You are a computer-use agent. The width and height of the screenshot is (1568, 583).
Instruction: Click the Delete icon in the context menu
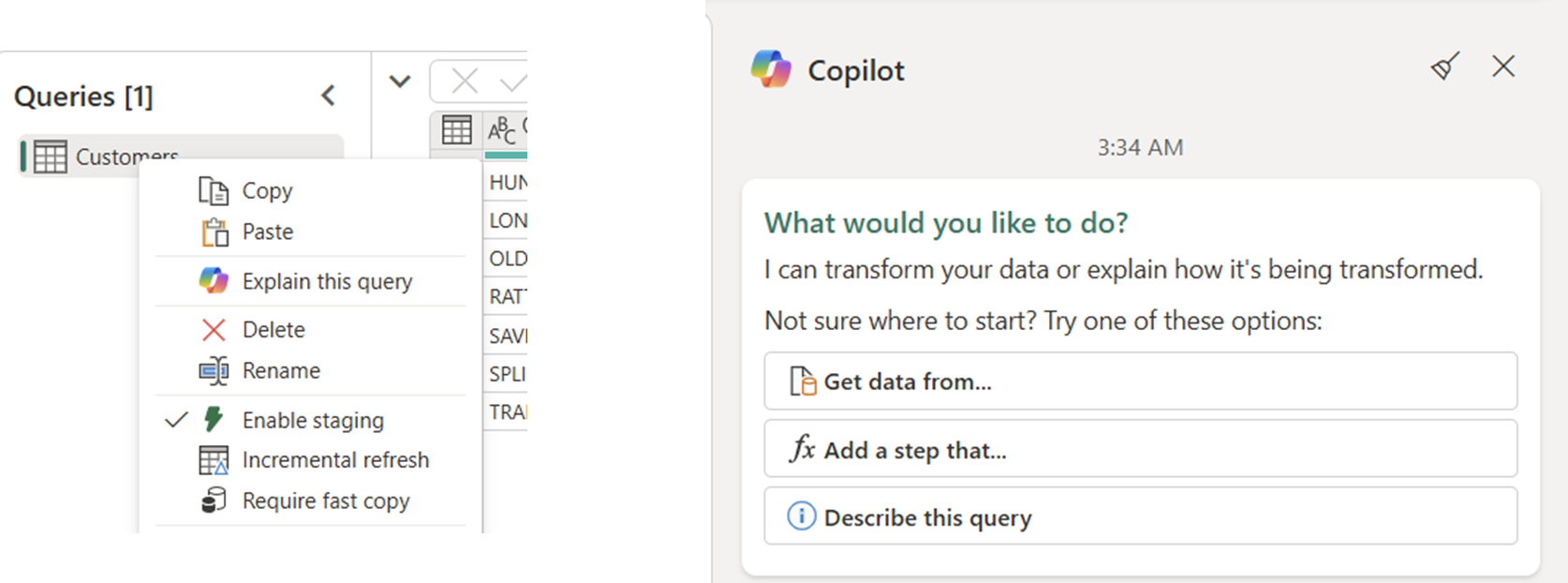point(214,329)
